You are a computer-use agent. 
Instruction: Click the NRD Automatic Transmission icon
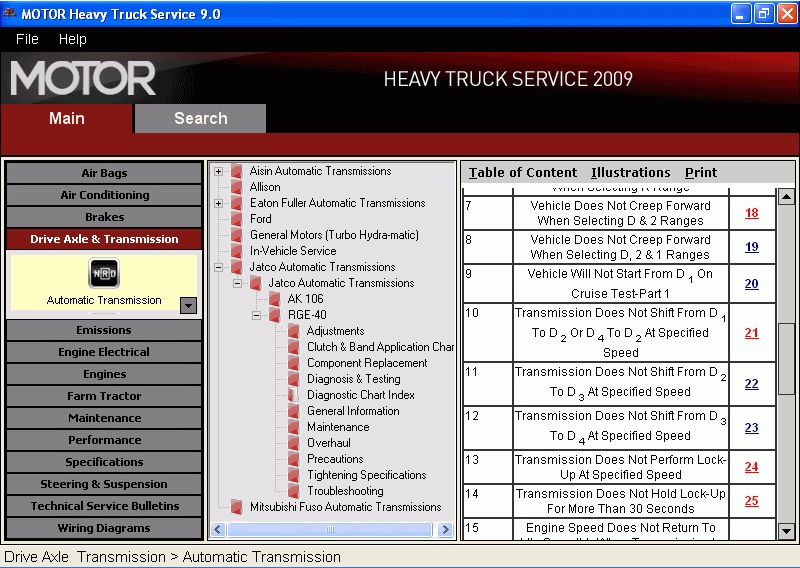point(104,273)
